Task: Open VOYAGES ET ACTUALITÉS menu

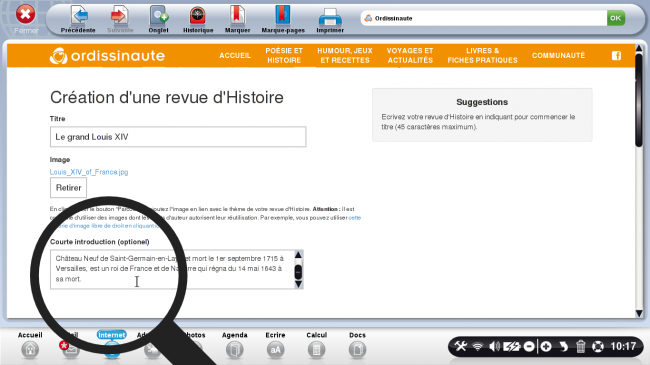Action: [410, 56]
